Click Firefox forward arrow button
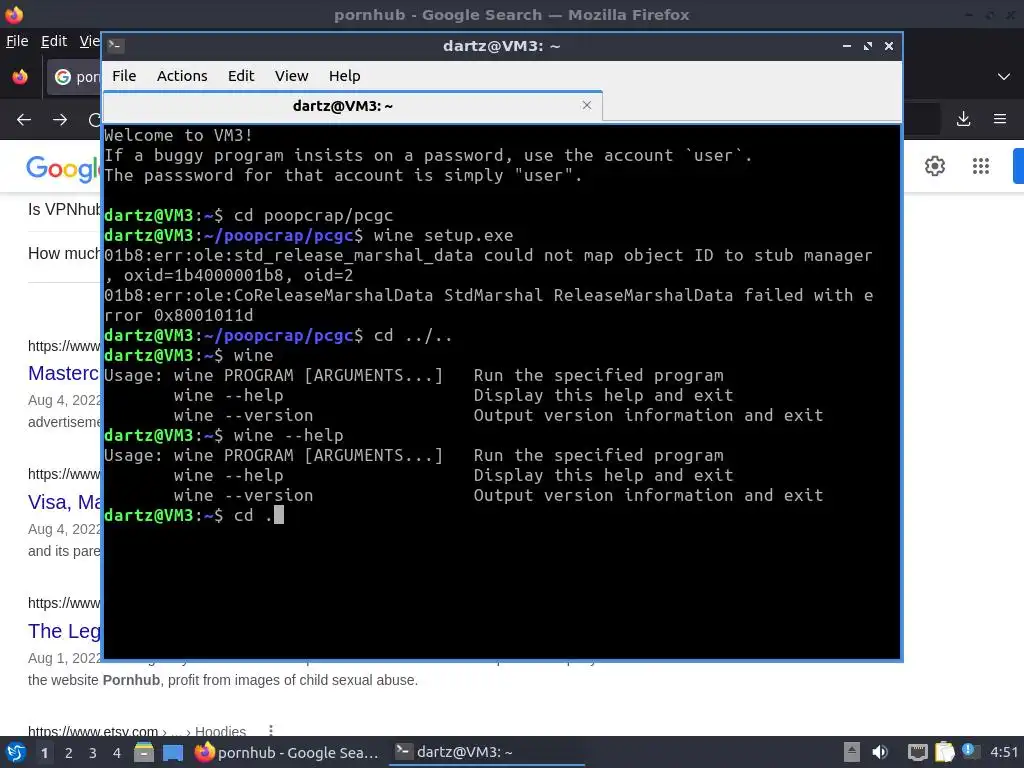 60,120
